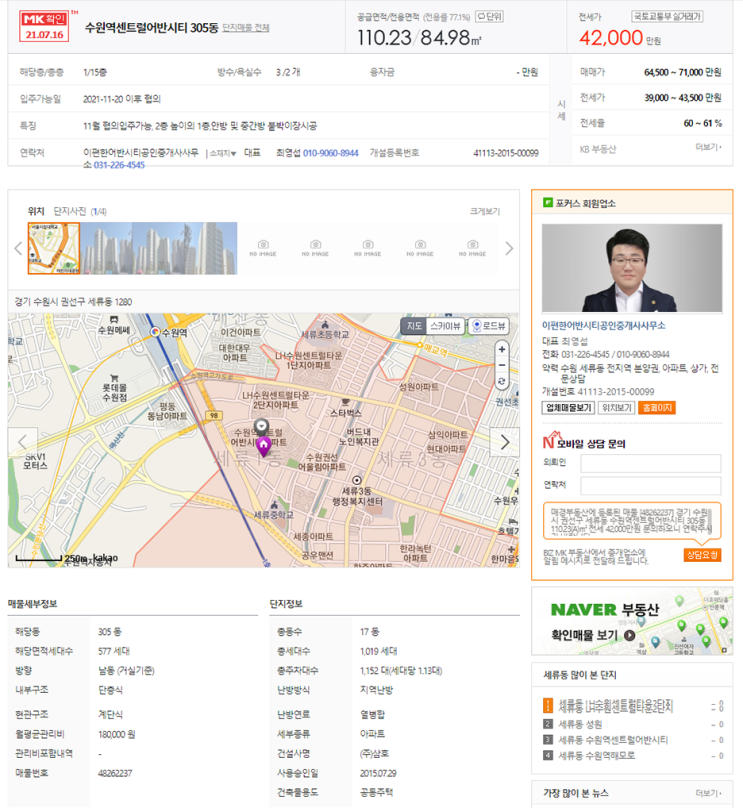Open NAVER 부동산 확인매물 보기 banner
This screenshot has height=808, width=743.
pyautogui.click(x=632, y=621)
